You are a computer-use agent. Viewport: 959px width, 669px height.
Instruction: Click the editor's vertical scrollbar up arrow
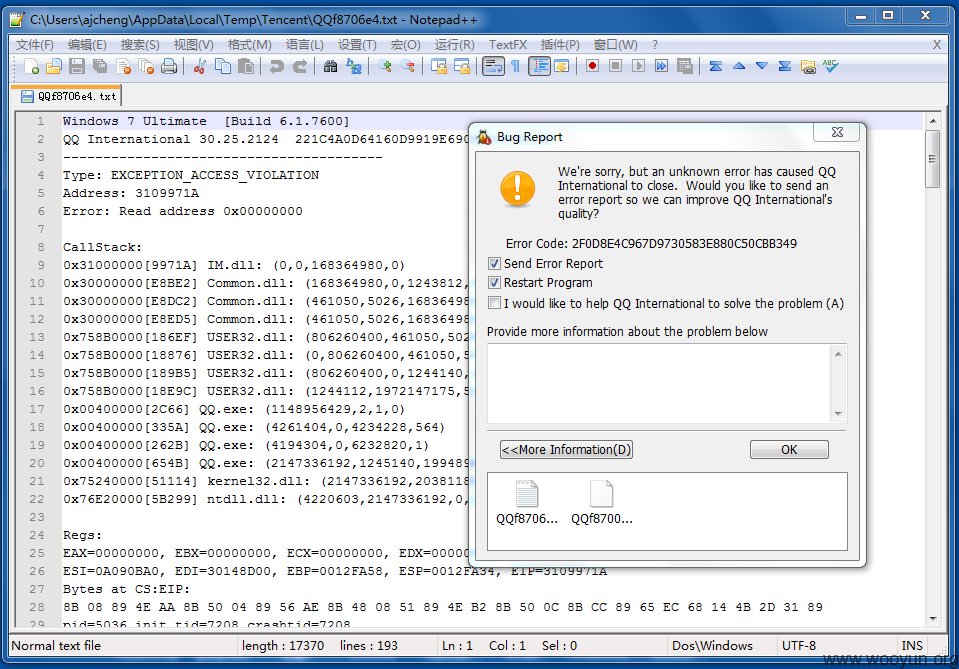pyautogui.click(x=933, y=121)
